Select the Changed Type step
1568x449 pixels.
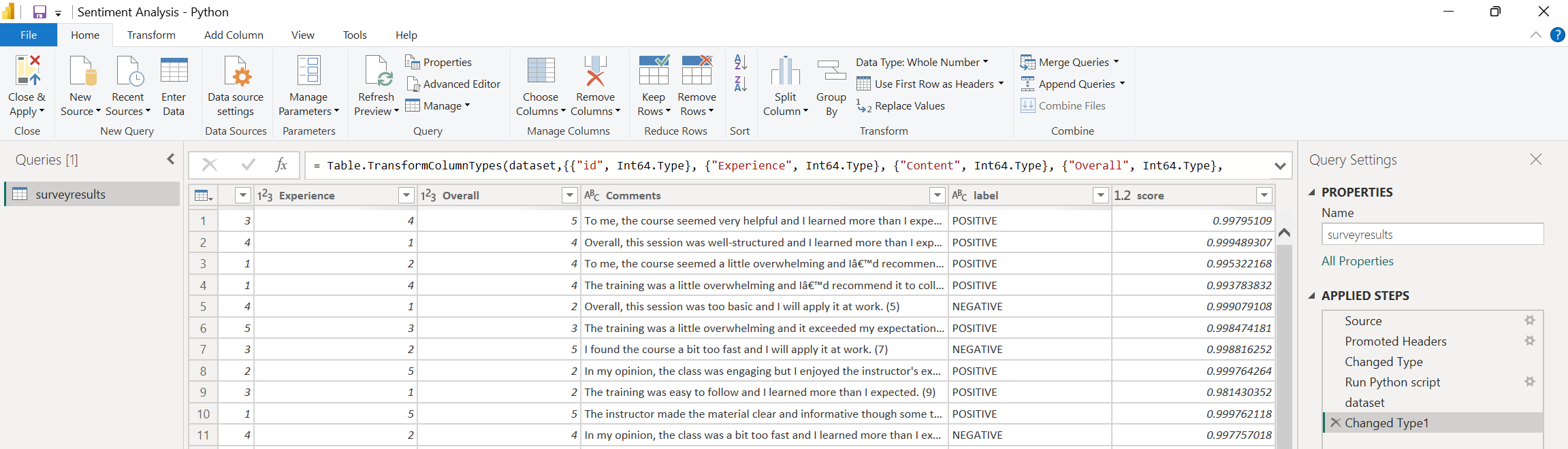coord(1383,361)
